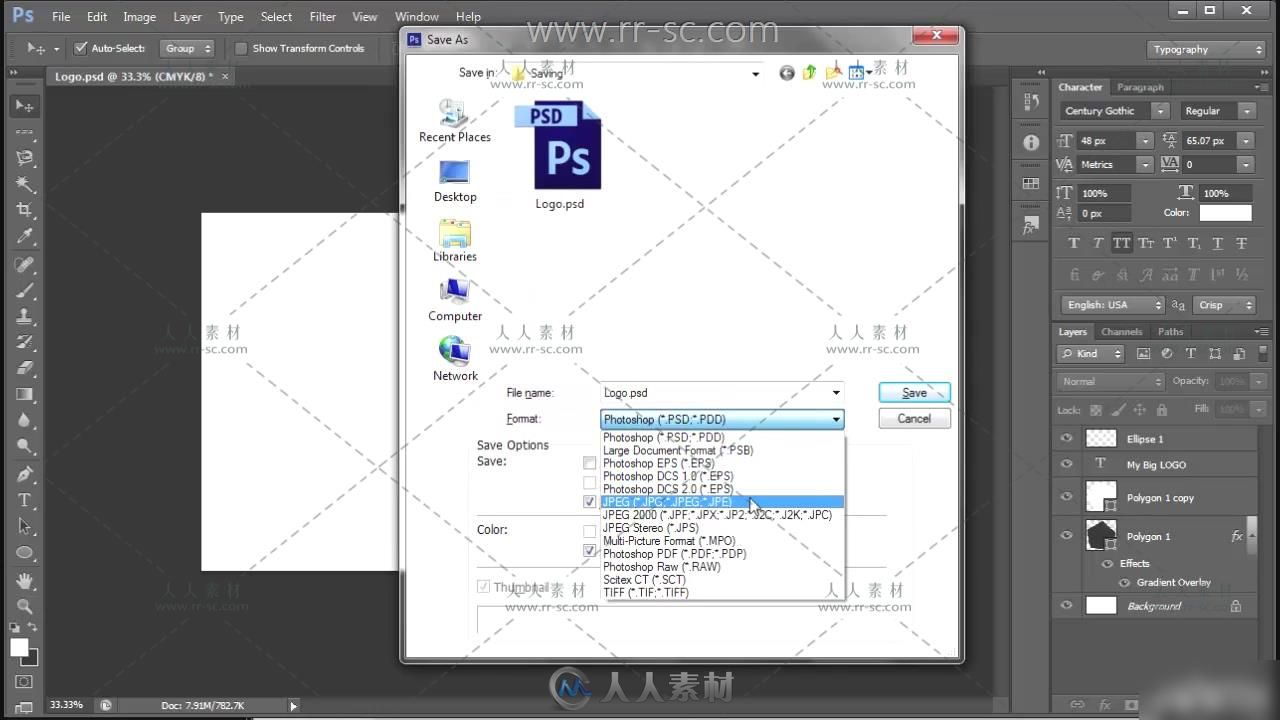Enable Show Transform Controls checkbox
This screenshot has height=720, width=1280.
coord(240,48)
